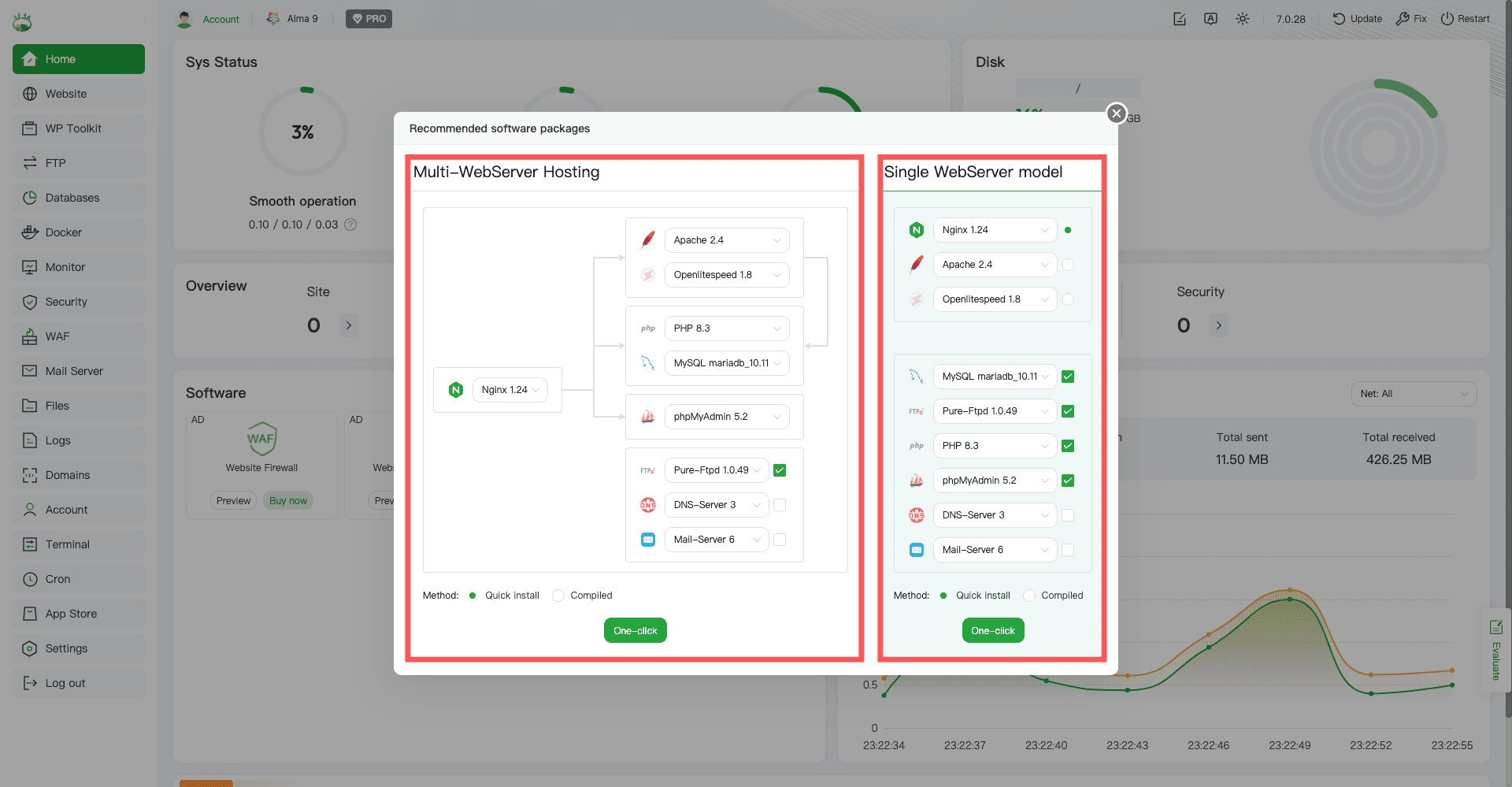Select the Apache 2.4 radio in Single WebServer
This screenshot has height=787, width=1512.
1067,265
